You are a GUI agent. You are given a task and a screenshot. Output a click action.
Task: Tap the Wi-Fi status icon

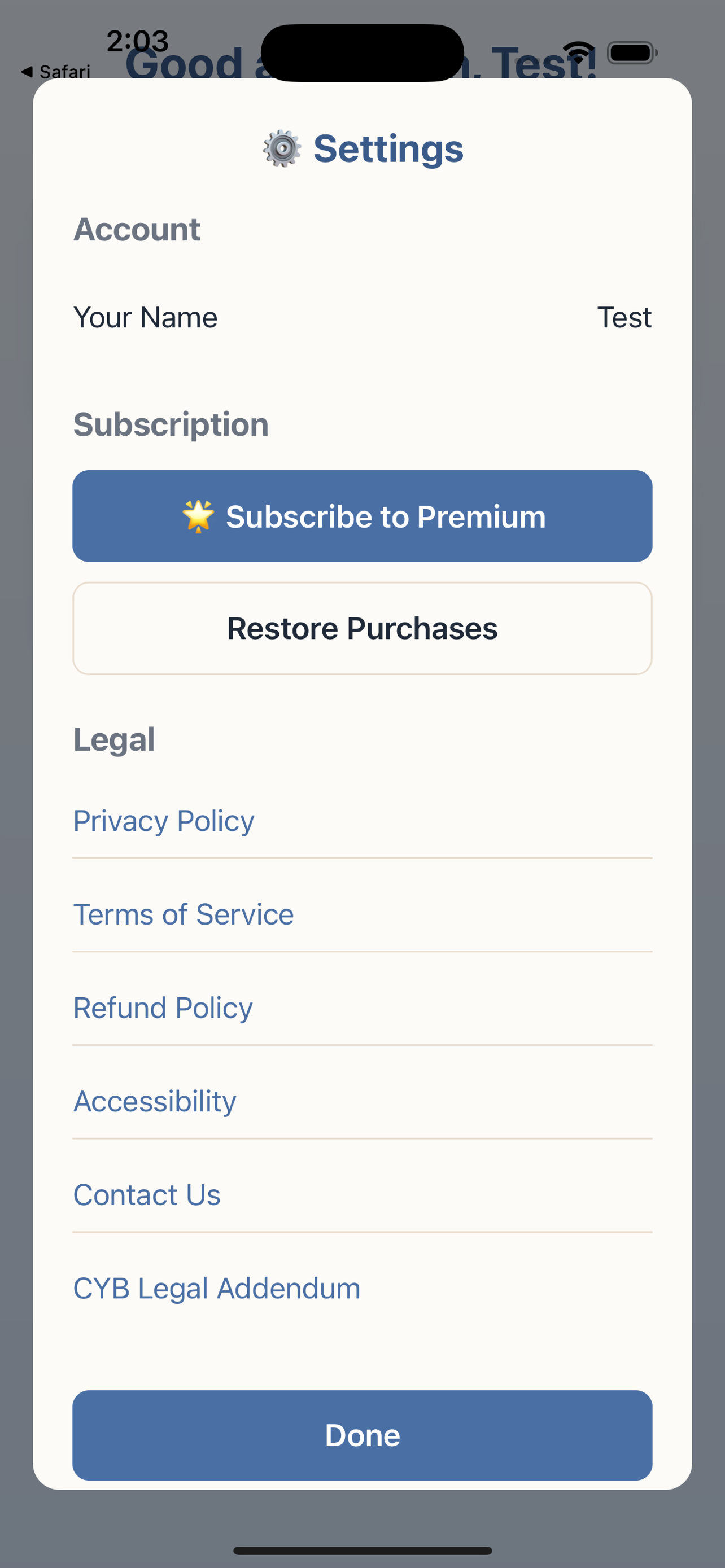578,52
